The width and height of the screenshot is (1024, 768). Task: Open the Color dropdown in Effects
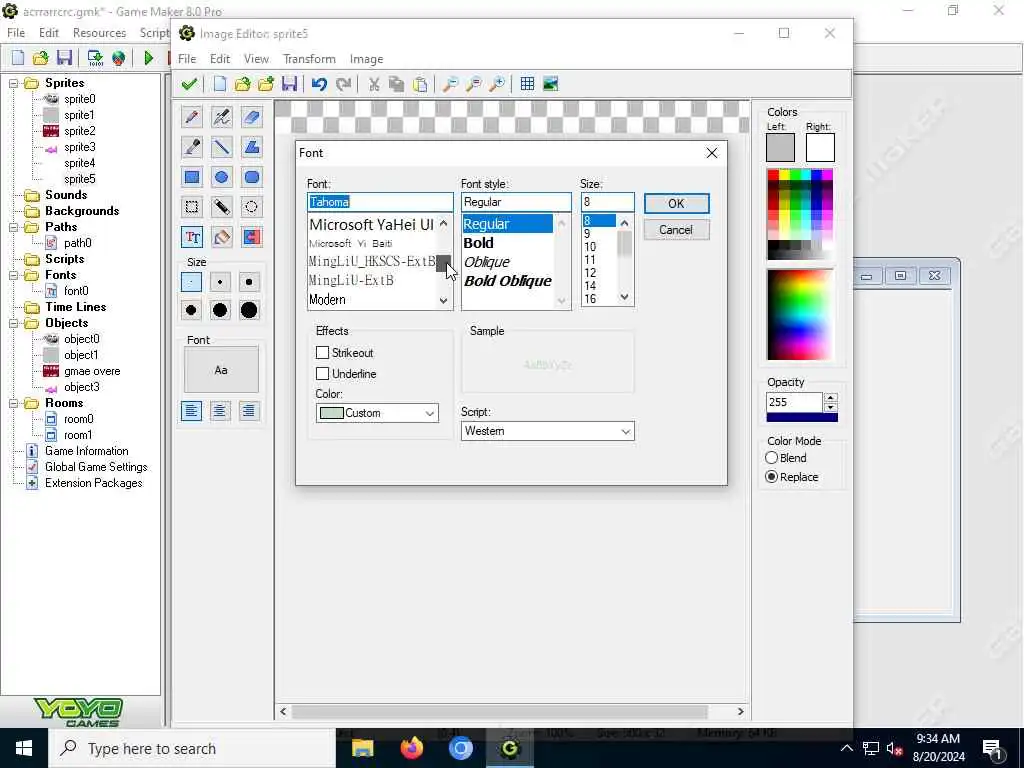coord(377,413)
